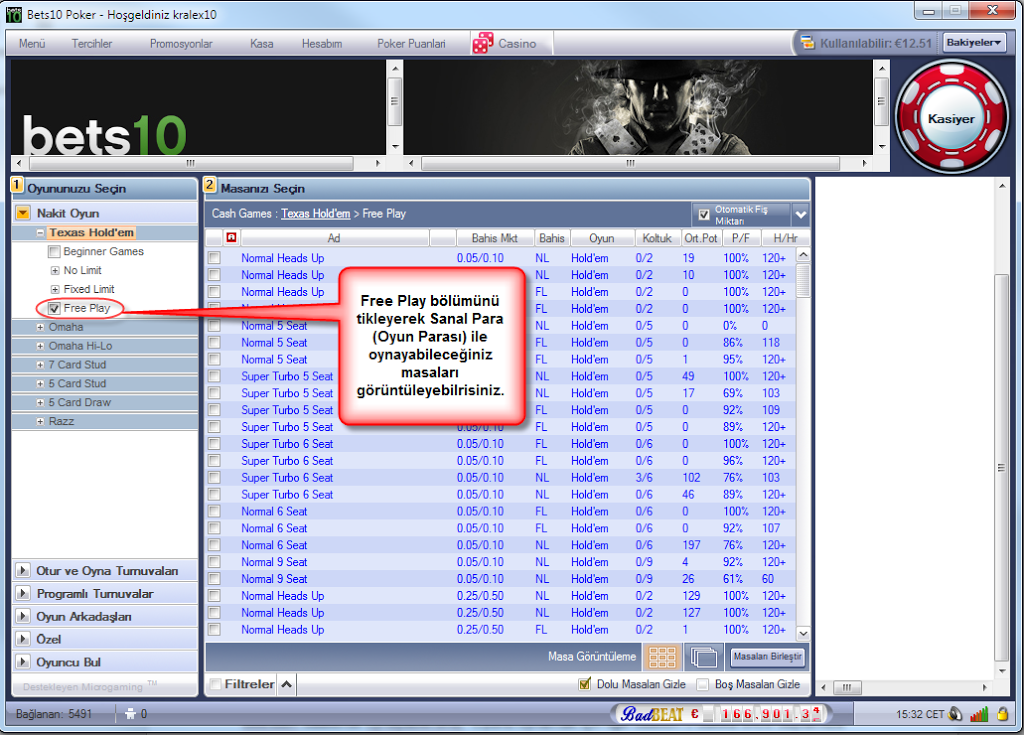Expand the Razz game node
This screenshot has height=735, width=1024.
[40, 422]
